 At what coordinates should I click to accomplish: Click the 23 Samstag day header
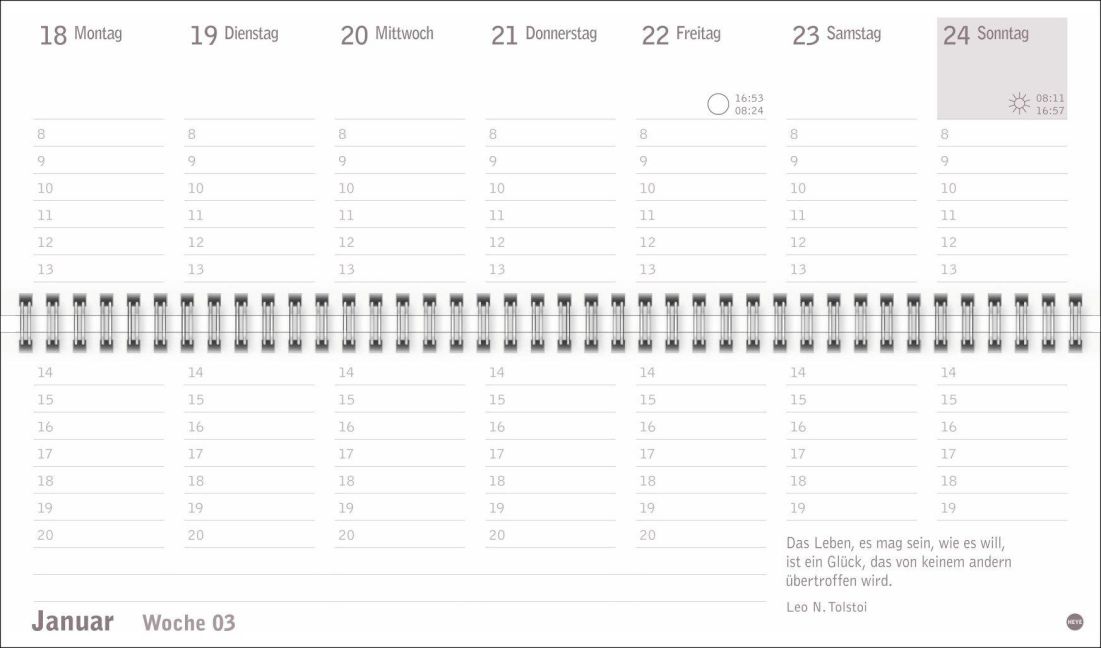[836, 35]
